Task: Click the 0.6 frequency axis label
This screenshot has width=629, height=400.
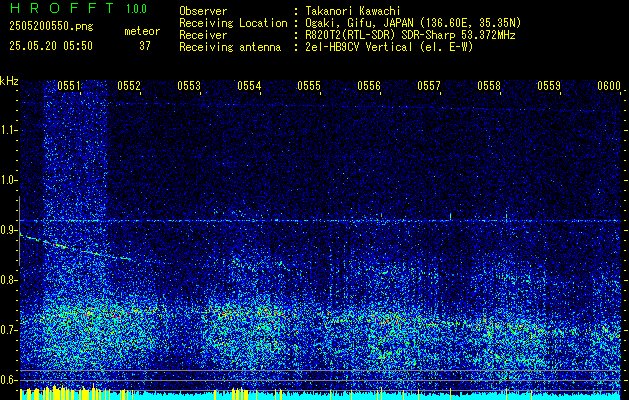Action: (x=8, y=380)
